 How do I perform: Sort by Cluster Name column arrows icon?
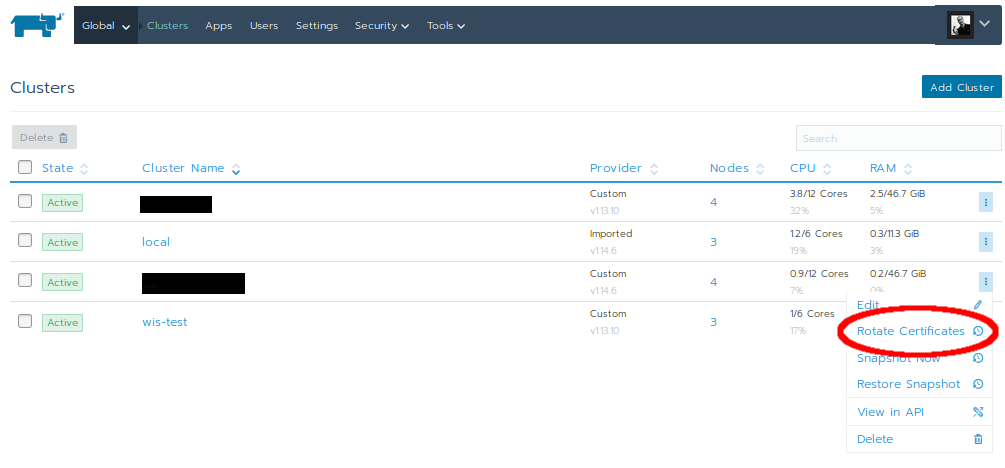coord(236,169)
